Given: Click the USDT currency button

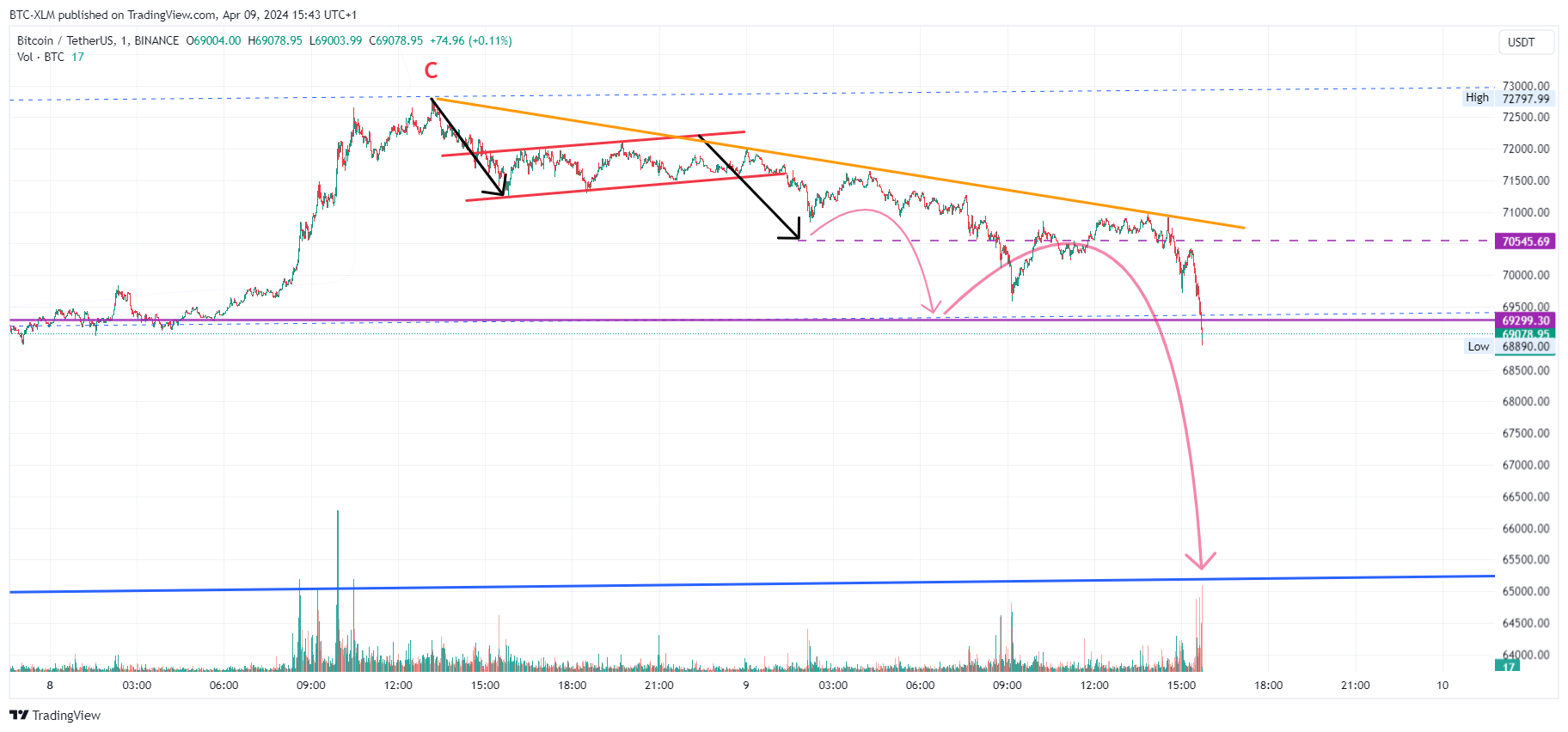Looking at the screenshot, I should point(1527,42).
